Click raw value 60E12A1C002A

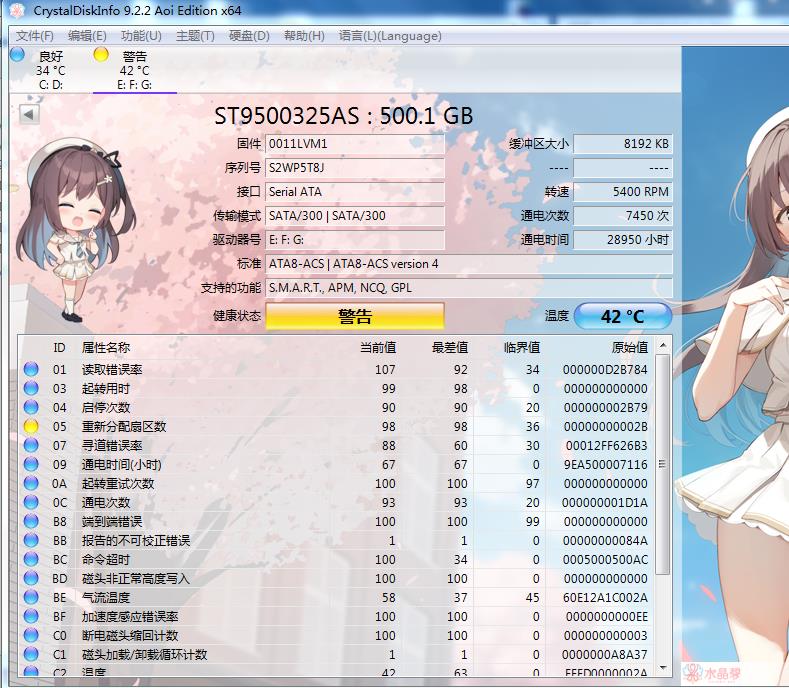coord(605,597)
